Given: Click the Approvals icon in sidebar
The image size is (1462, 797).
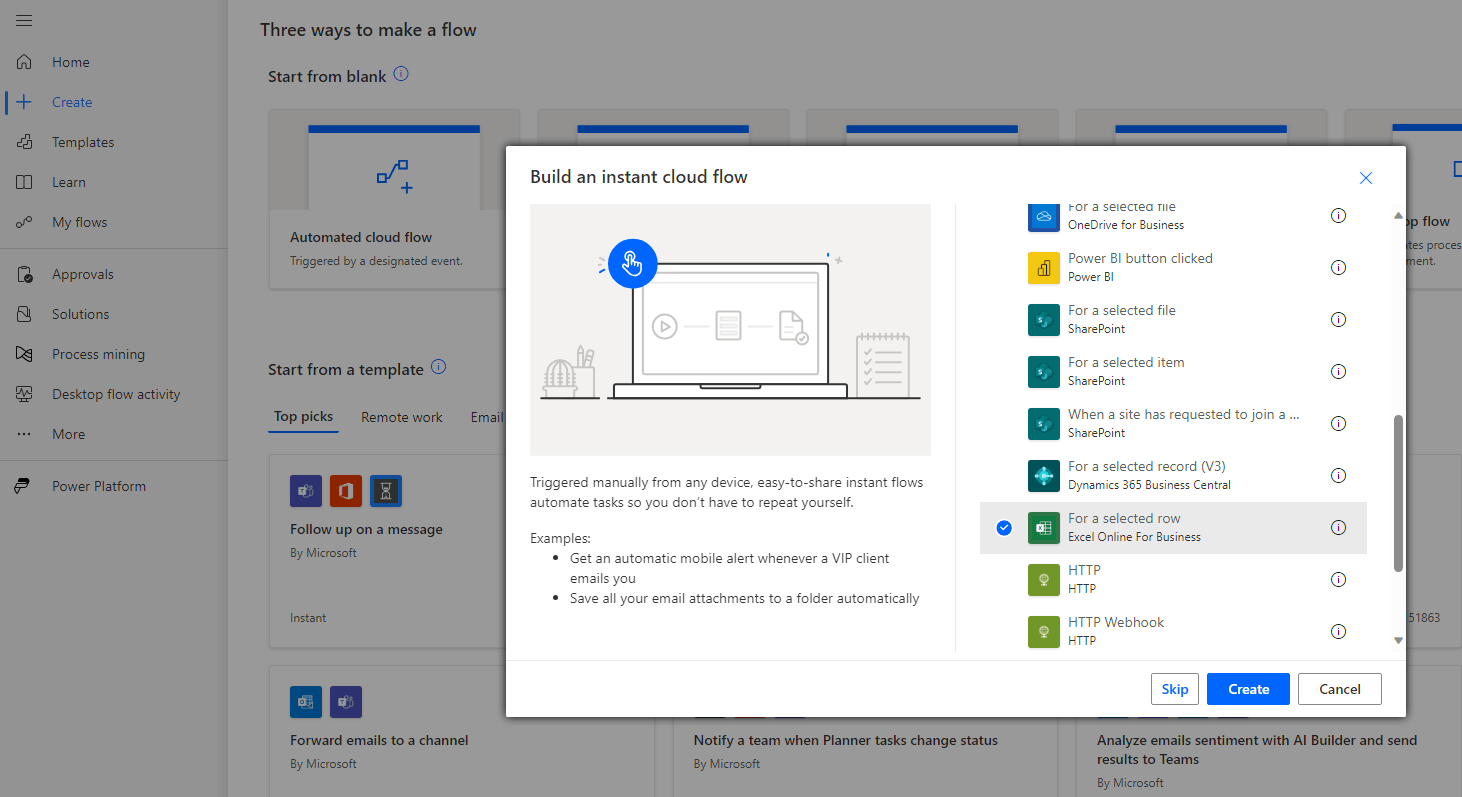Looking at the screenshot, I should click(x=25, y=274).
